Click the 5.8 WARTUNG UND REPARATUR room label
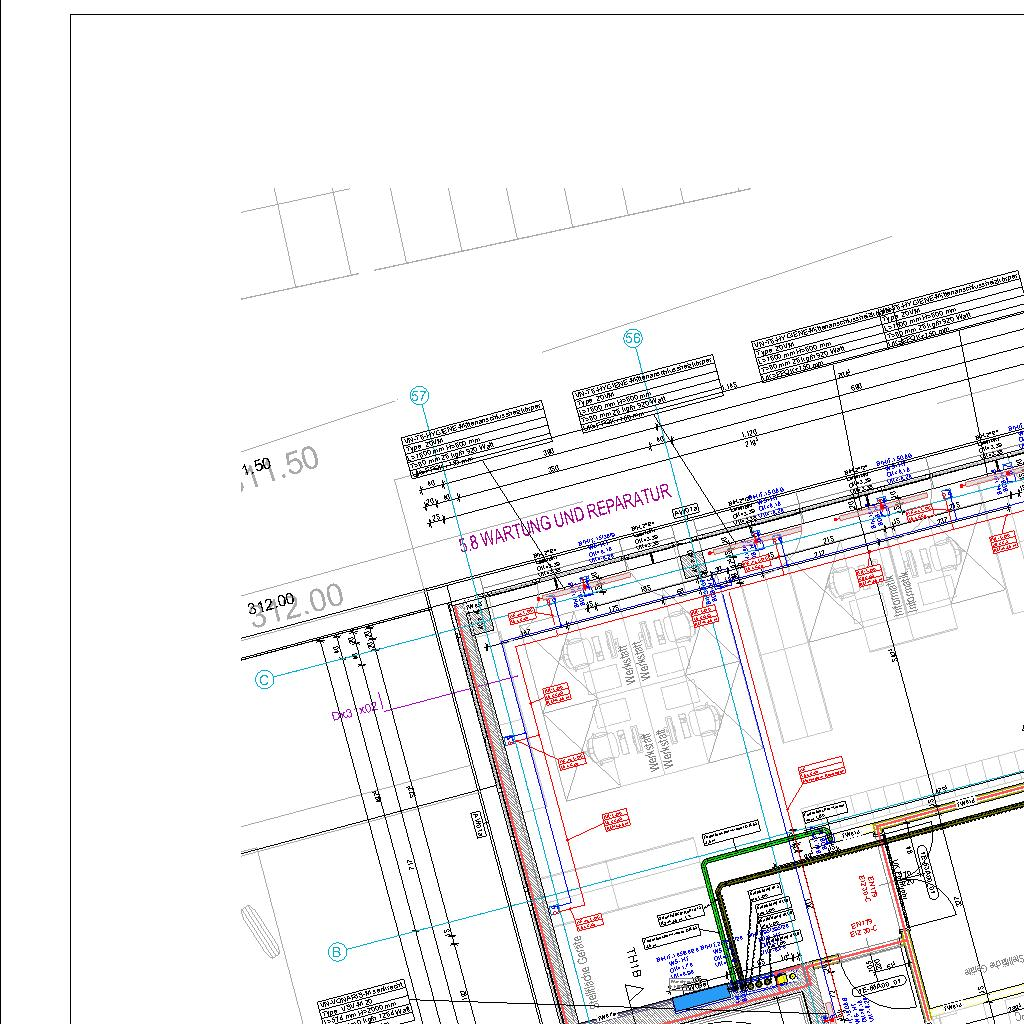1024x1024 pixels. [x=564, y=520]
